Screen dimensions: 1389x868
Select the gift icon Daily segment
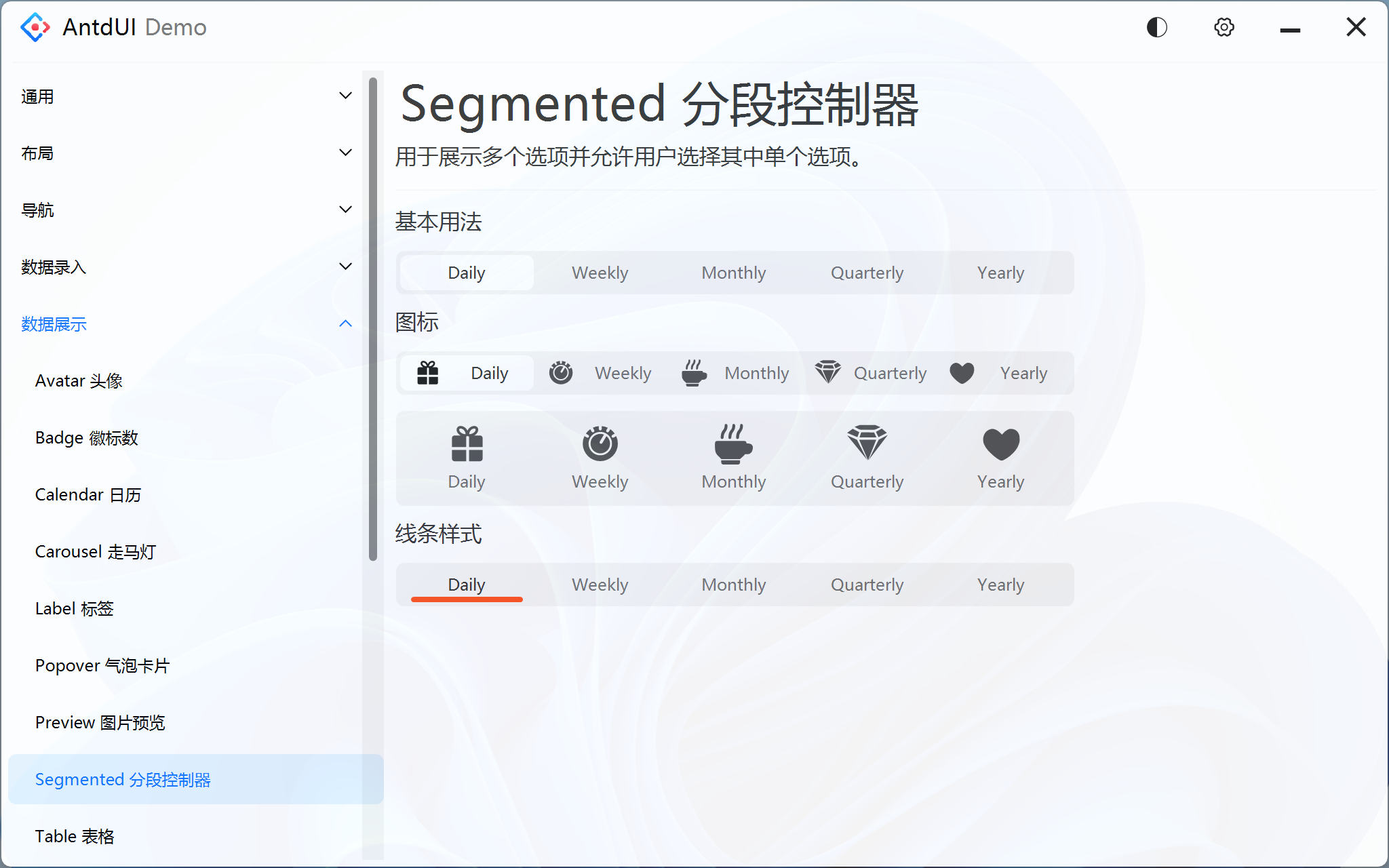[x=466, y=373]
